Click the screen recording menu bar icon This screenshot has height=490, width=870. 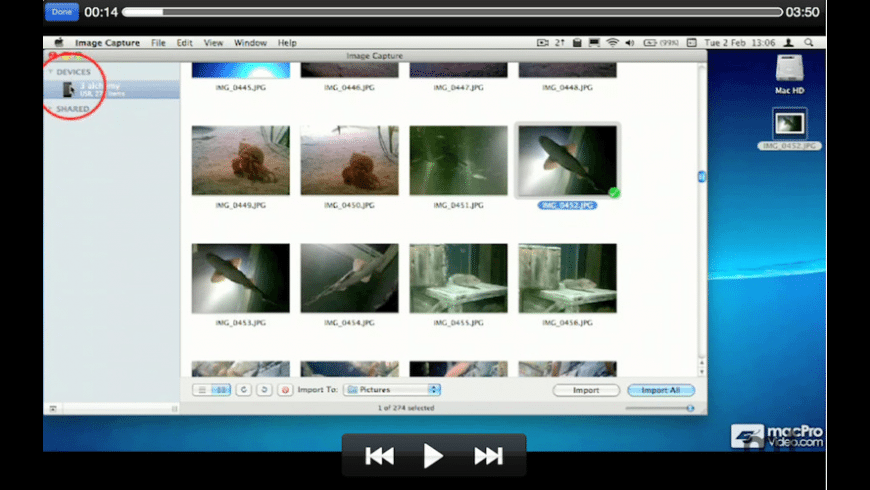[x=542, y=43]
